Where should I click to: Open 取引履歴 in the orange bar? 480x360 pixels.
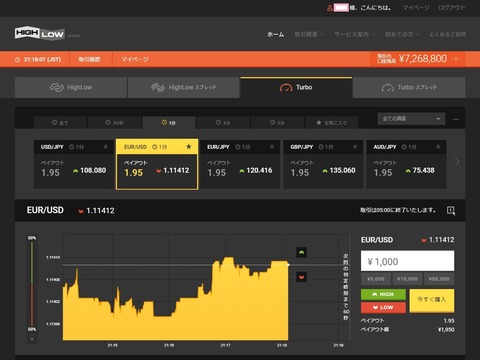tap(89, 59)
